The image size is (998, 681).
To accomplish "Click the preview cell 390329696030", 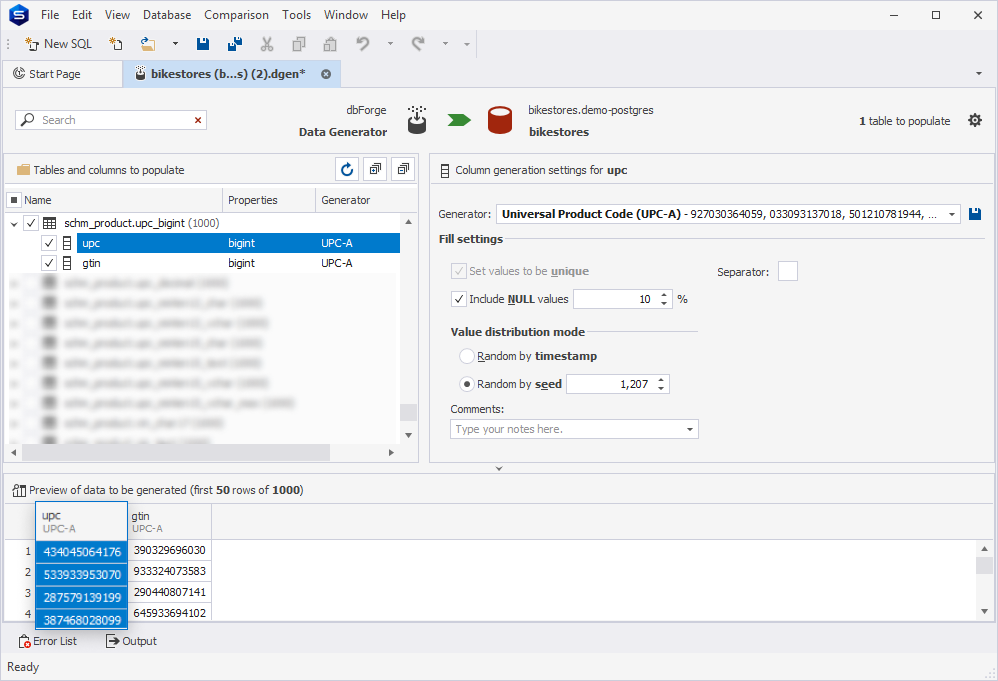I will (x=170, y=550).
